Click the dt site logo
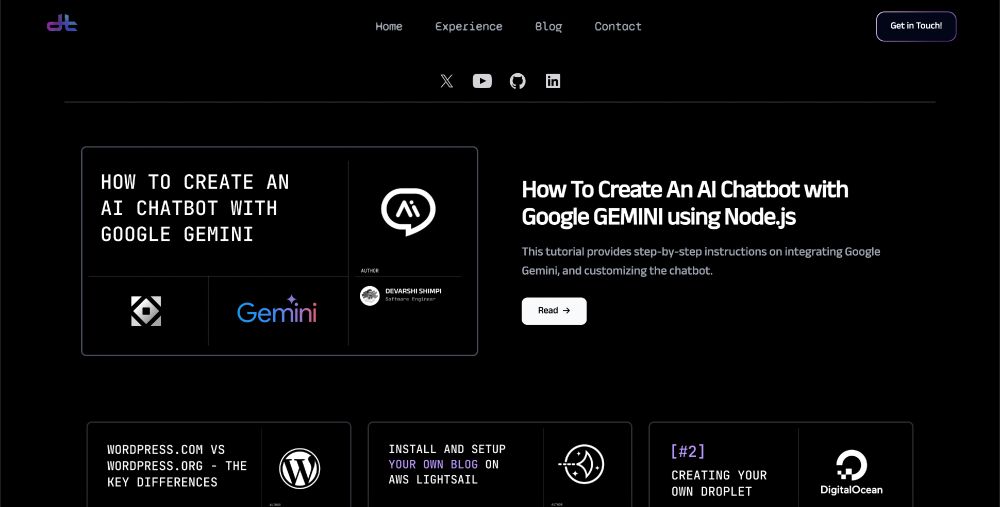 click(62, 24)
